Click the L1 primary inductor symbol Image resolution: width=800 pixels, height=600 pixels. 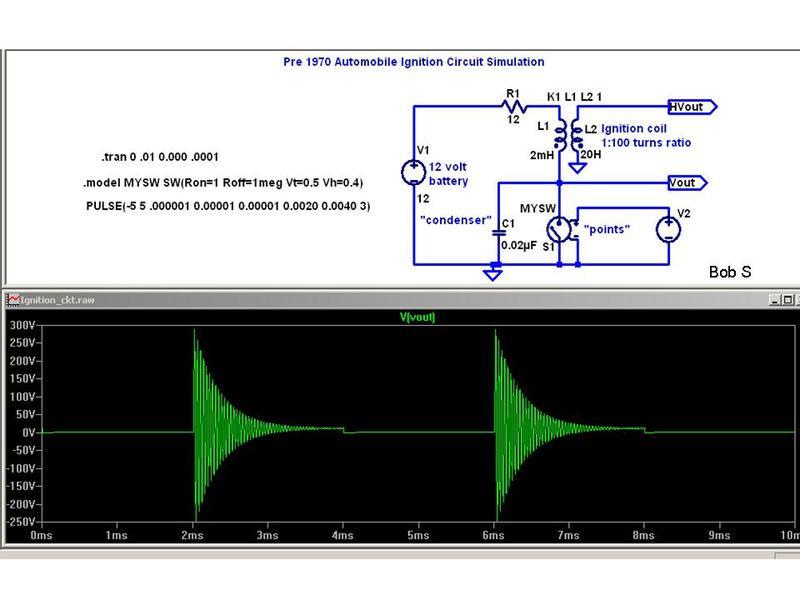561,135
